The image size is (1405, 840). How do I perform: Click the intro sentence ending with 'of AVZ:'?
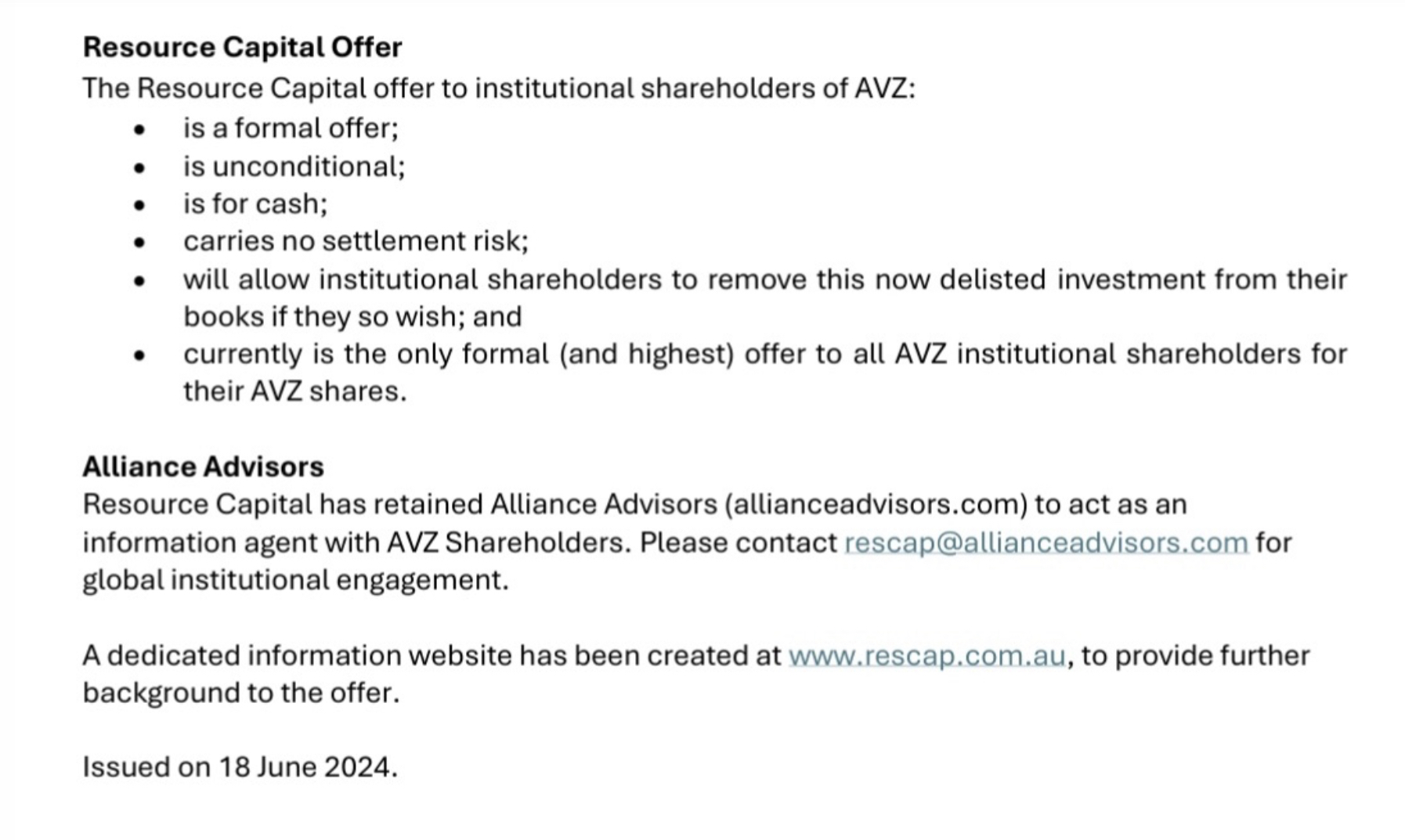[x=498, y=88]
